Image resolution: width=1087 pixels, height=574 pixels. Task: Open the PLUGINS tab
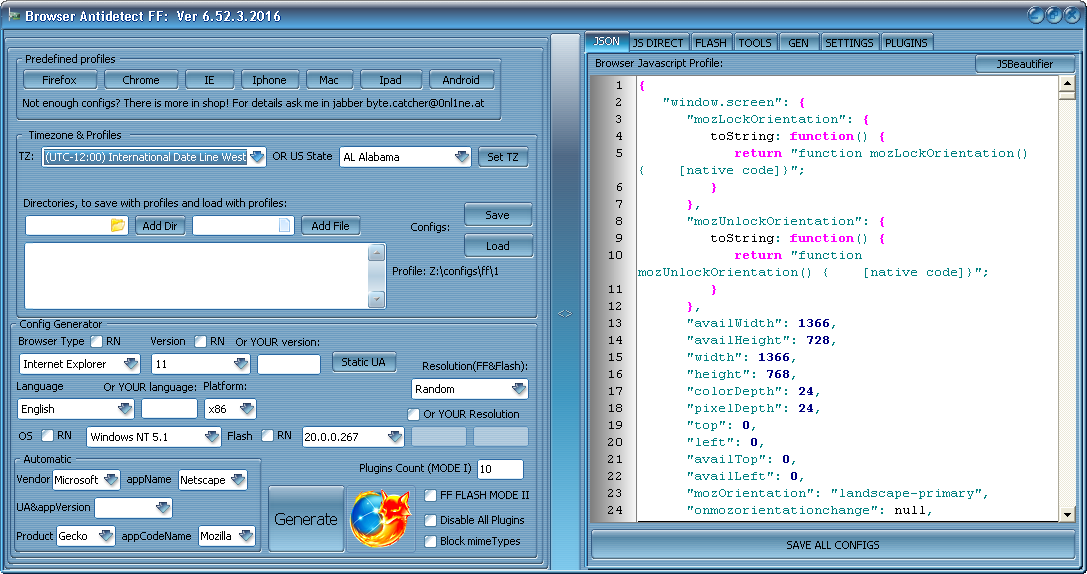pyautogui.click(x=906, y=43)
